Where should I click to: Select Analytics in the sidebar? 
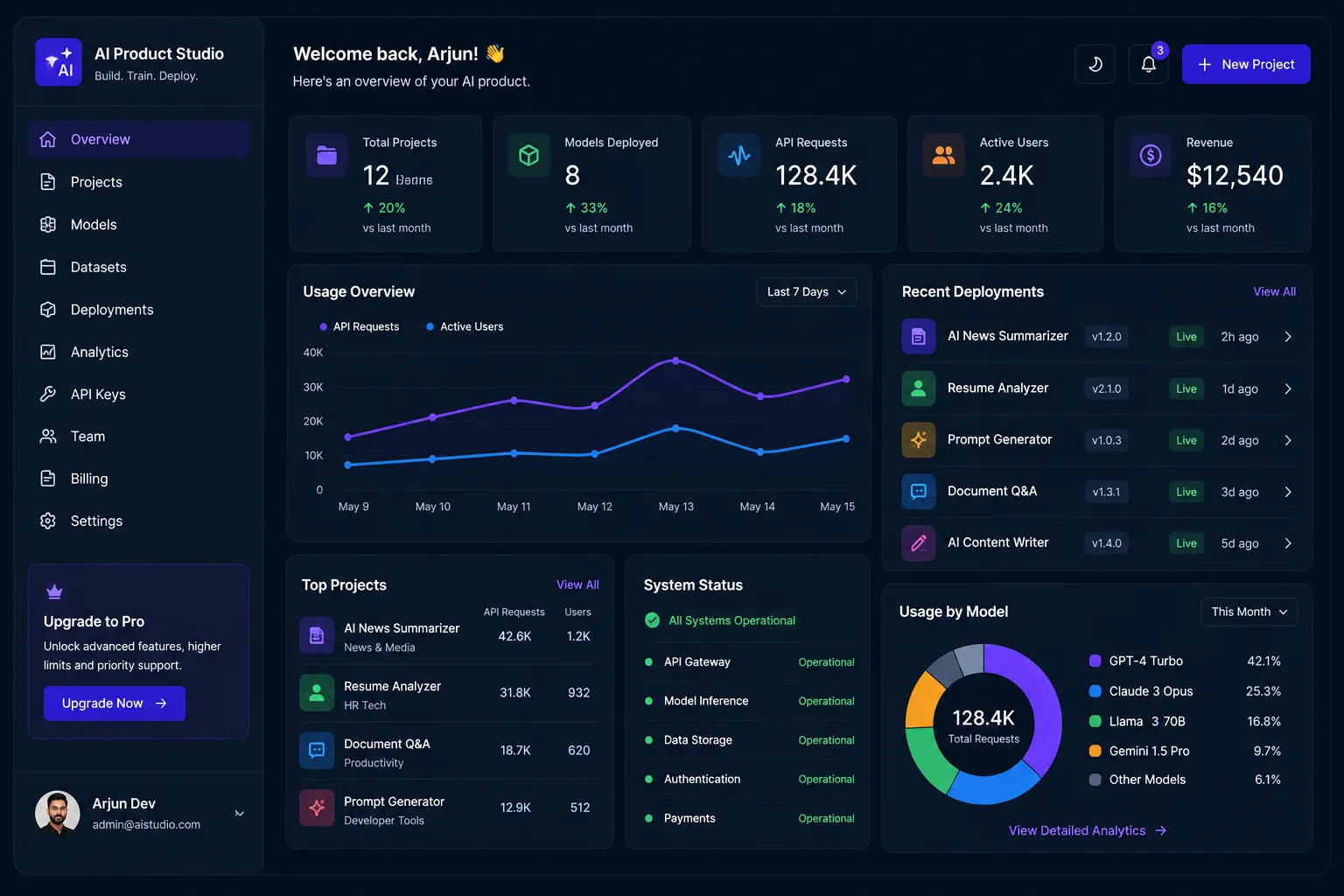tap(138, 352)
